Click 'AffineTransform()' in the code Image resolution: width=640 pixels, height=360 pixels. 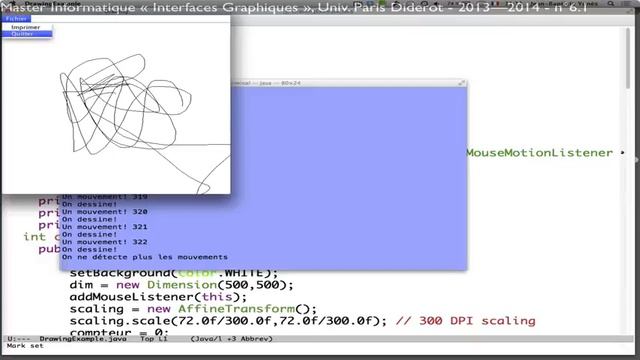244,309
